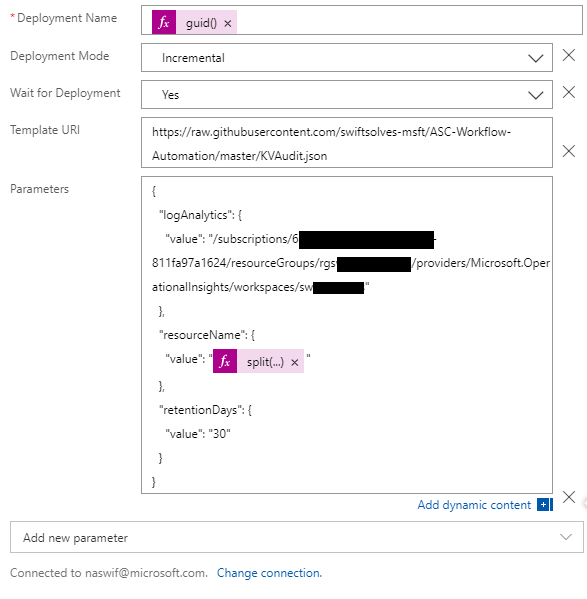Expand the Wait for Deployment dropdown

point(347,94)
